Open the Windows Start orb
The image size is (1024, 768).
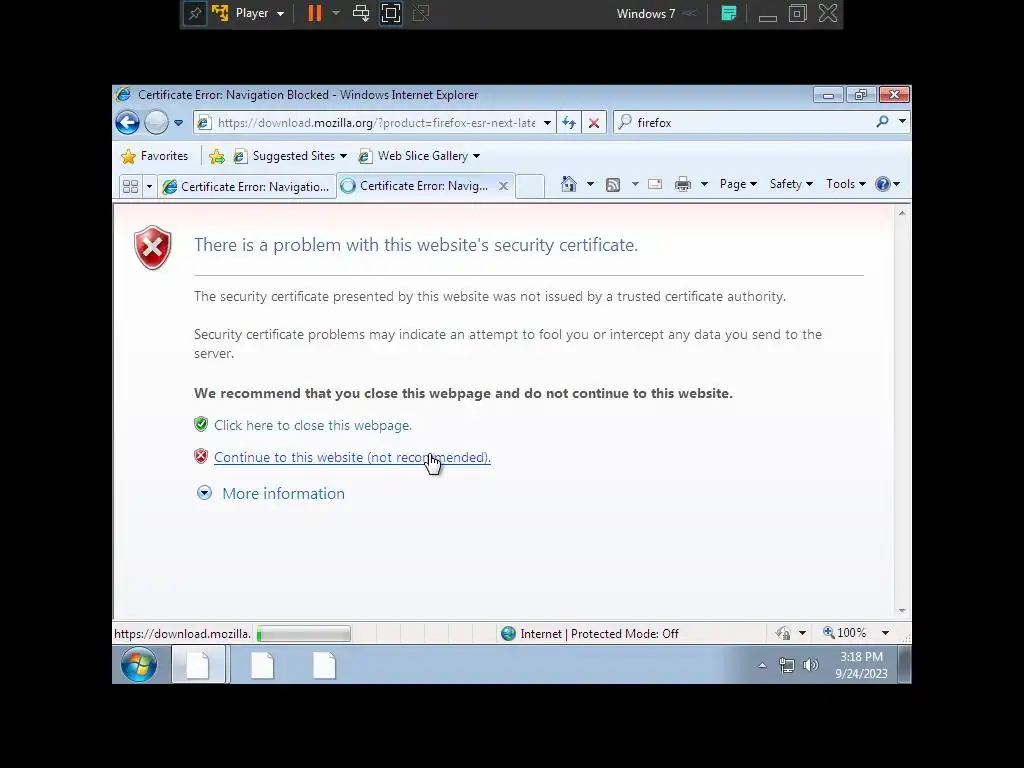click(x=138, y=665)
